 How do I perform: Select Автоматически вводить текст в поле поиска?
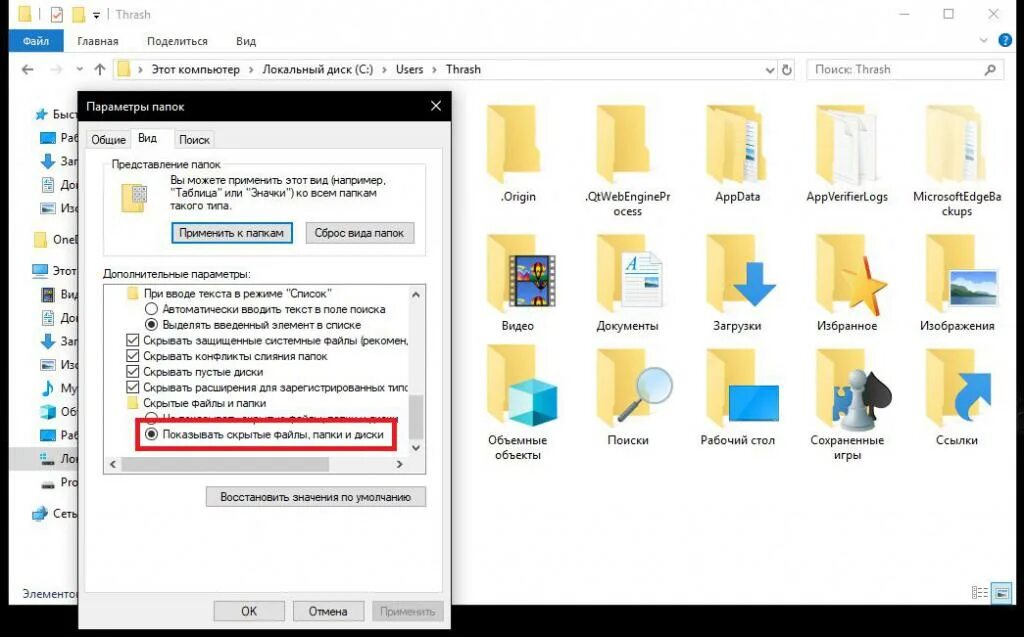[x=152, y=308]
